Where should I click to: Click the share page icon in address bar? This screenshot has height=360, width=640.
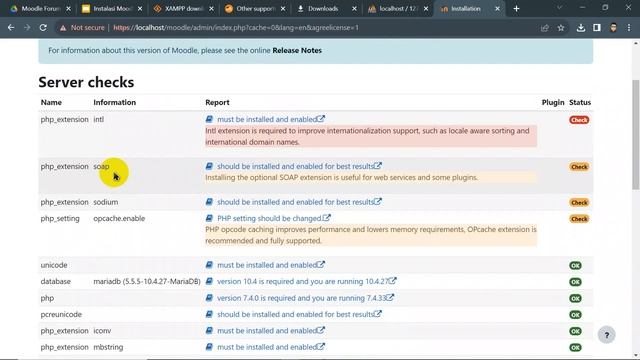point(544,28)
